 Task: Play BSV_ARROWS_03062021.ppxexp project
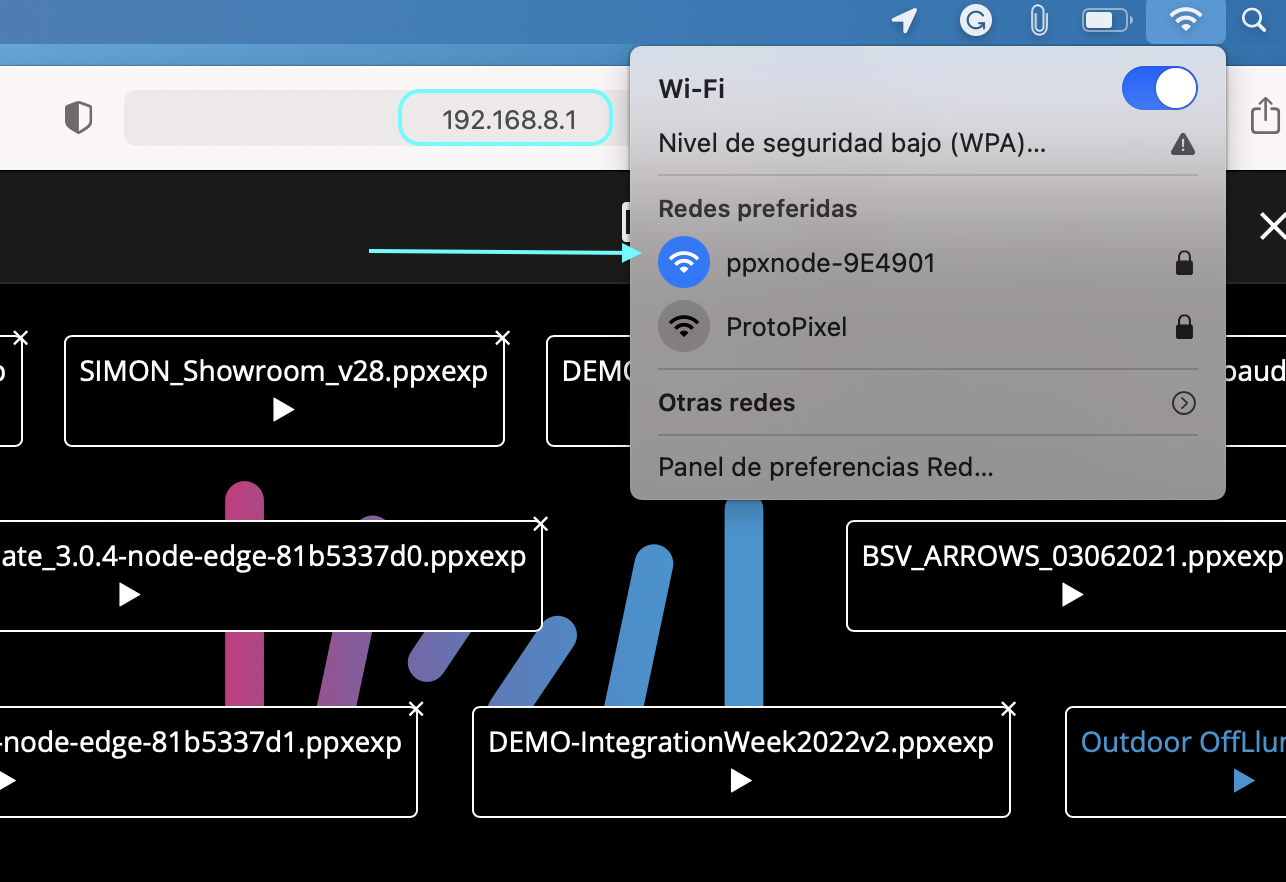coord(1071,595)
